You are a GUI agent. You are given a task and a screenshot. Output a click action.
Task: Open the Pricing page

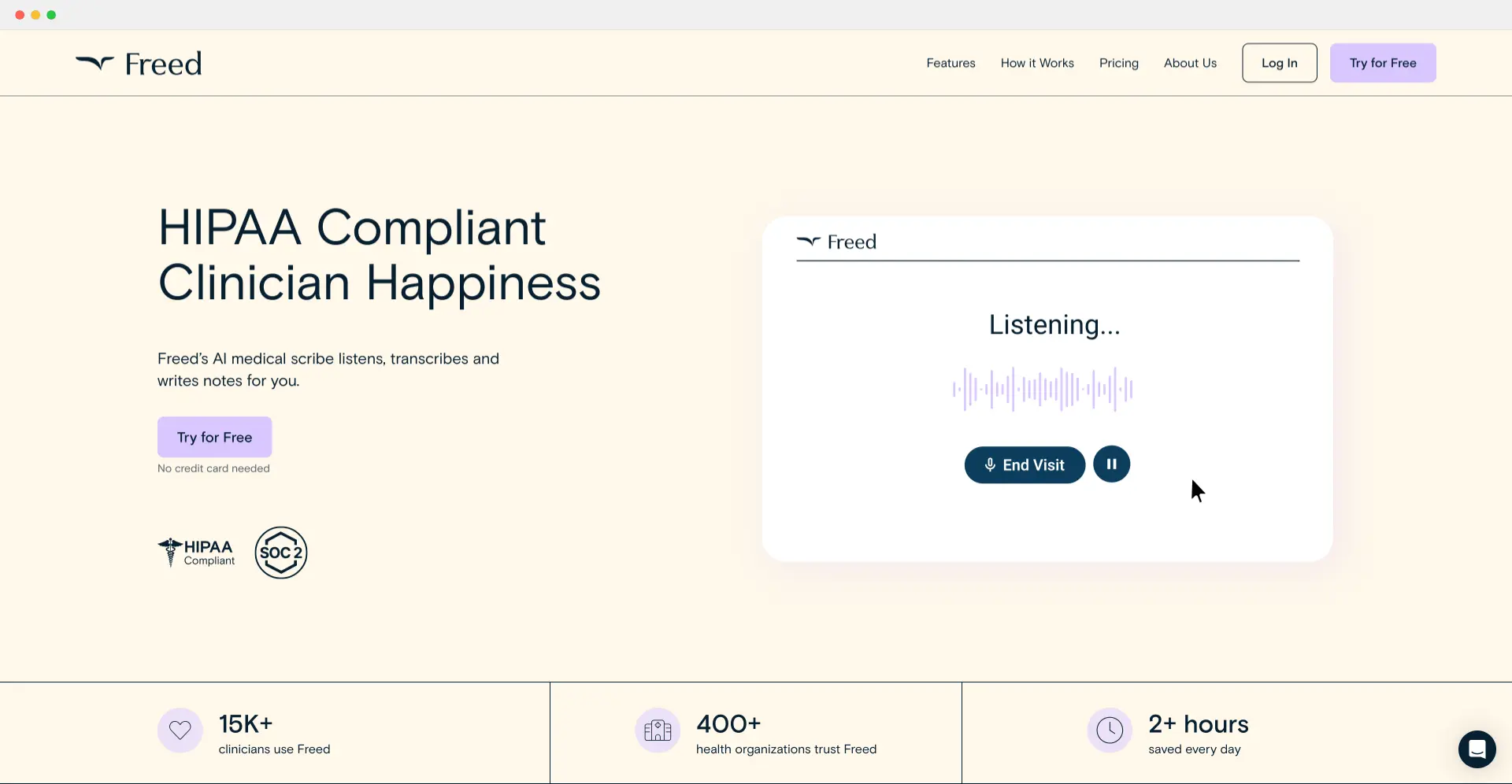click(1119, 63)
